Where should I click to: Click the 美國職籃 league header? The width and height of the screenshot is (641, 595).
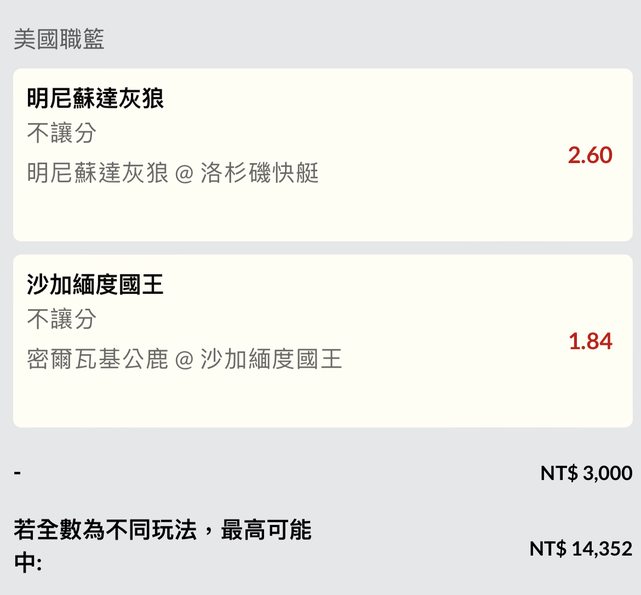[x=59, y=40]
